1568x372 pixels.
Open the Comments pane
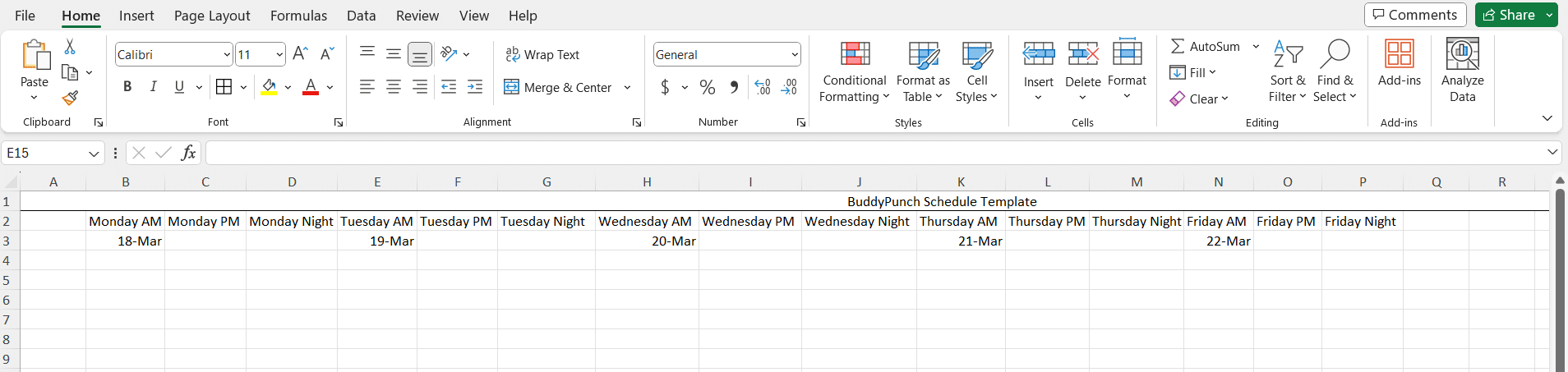pos(1415,15)
